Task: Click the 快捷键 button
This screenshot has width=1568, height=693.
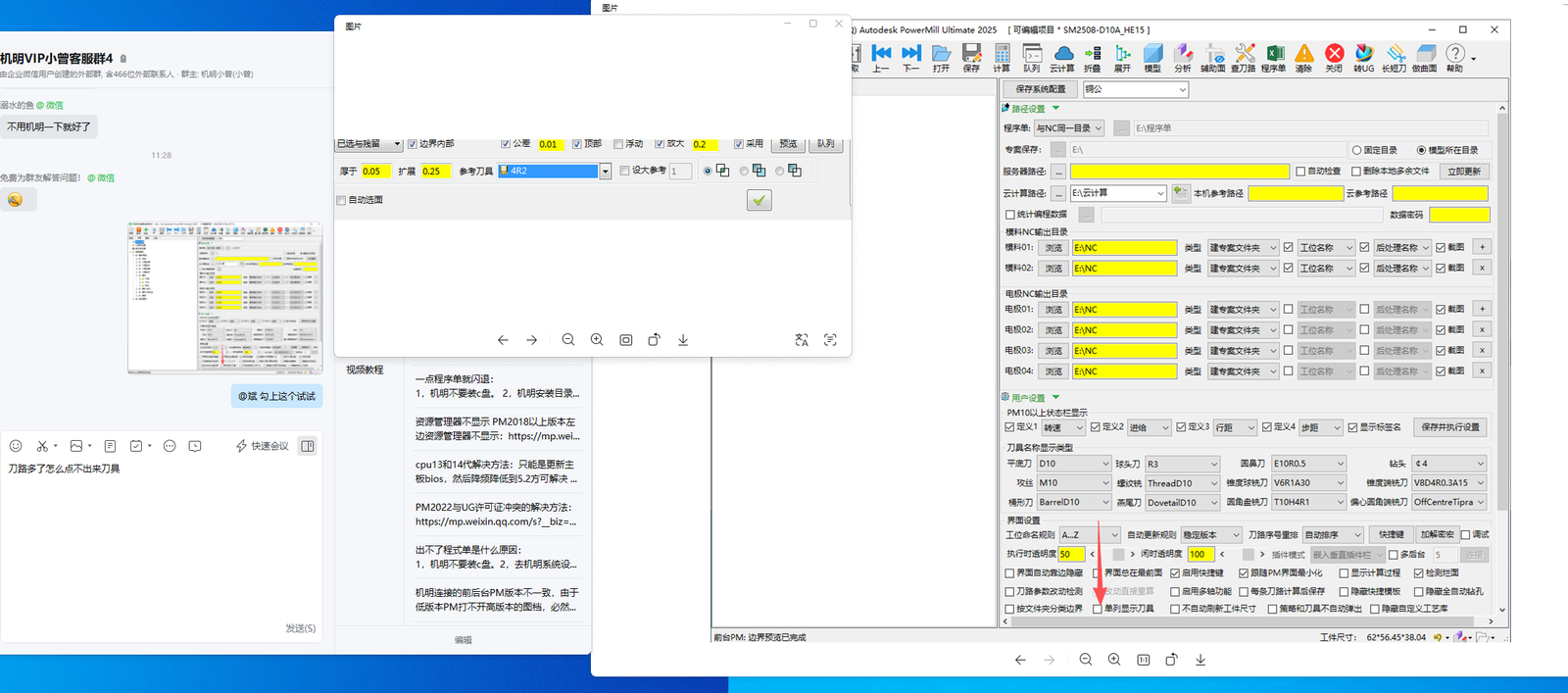Action: coord(1392,535)
